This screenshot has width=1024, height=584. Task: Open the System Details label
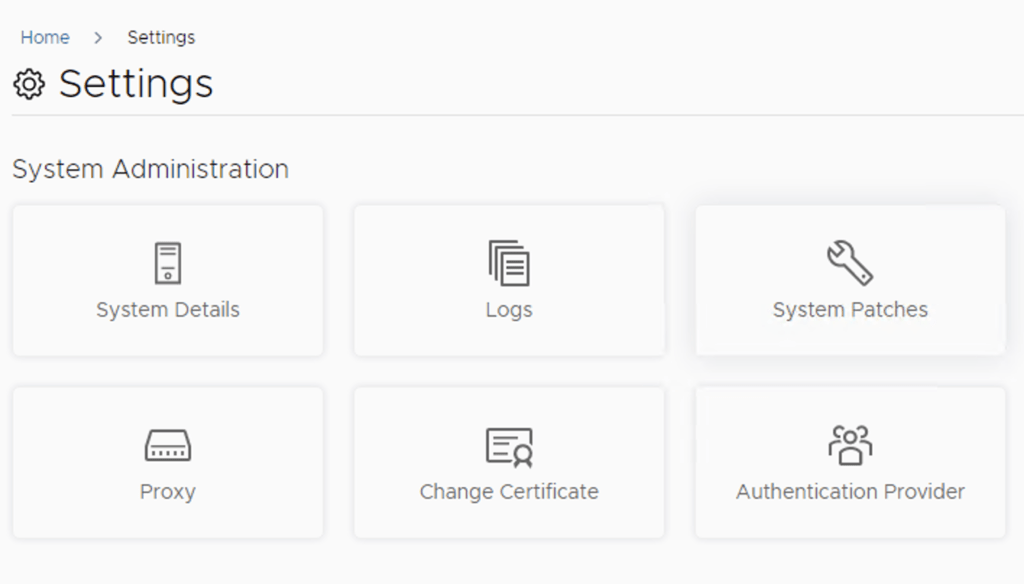[168, 310]
